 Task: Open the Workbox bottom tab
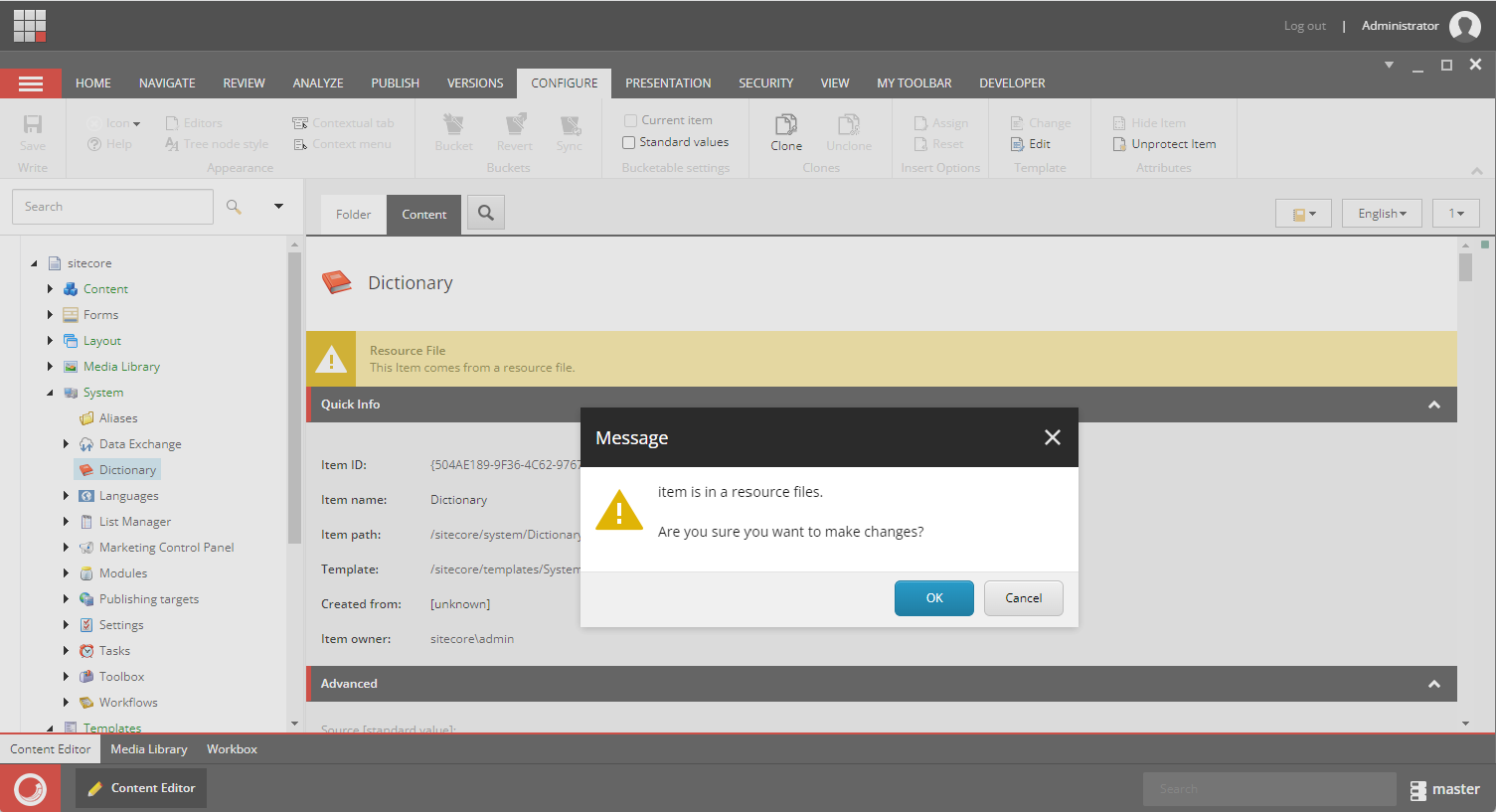tap(232, 749)
